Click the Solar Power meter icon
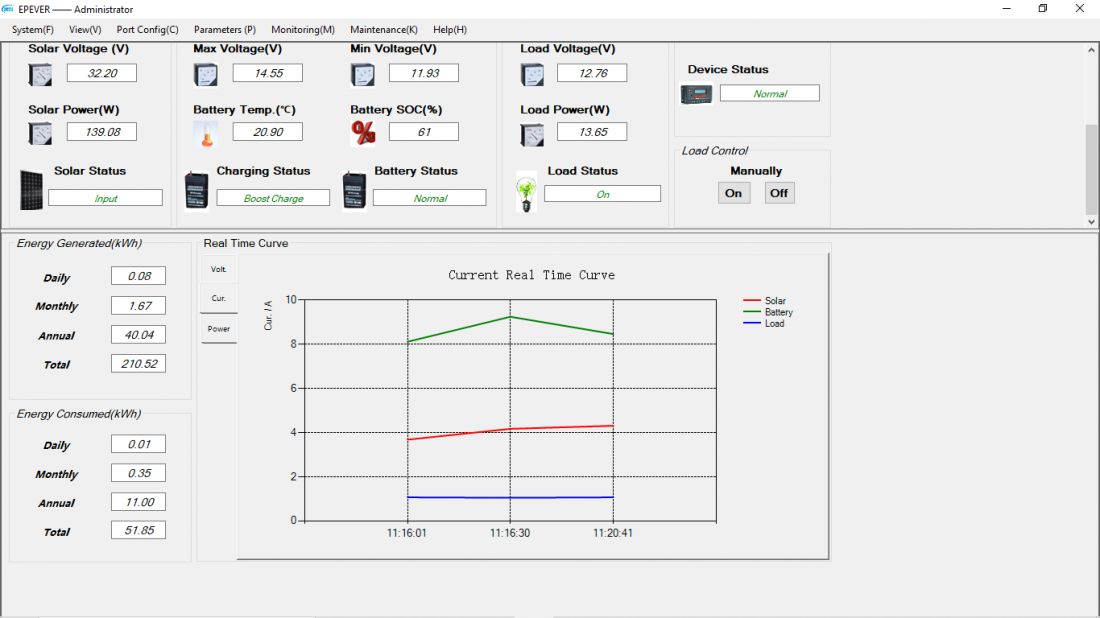Screen dimensions: 1100x618 pos(40,133)
